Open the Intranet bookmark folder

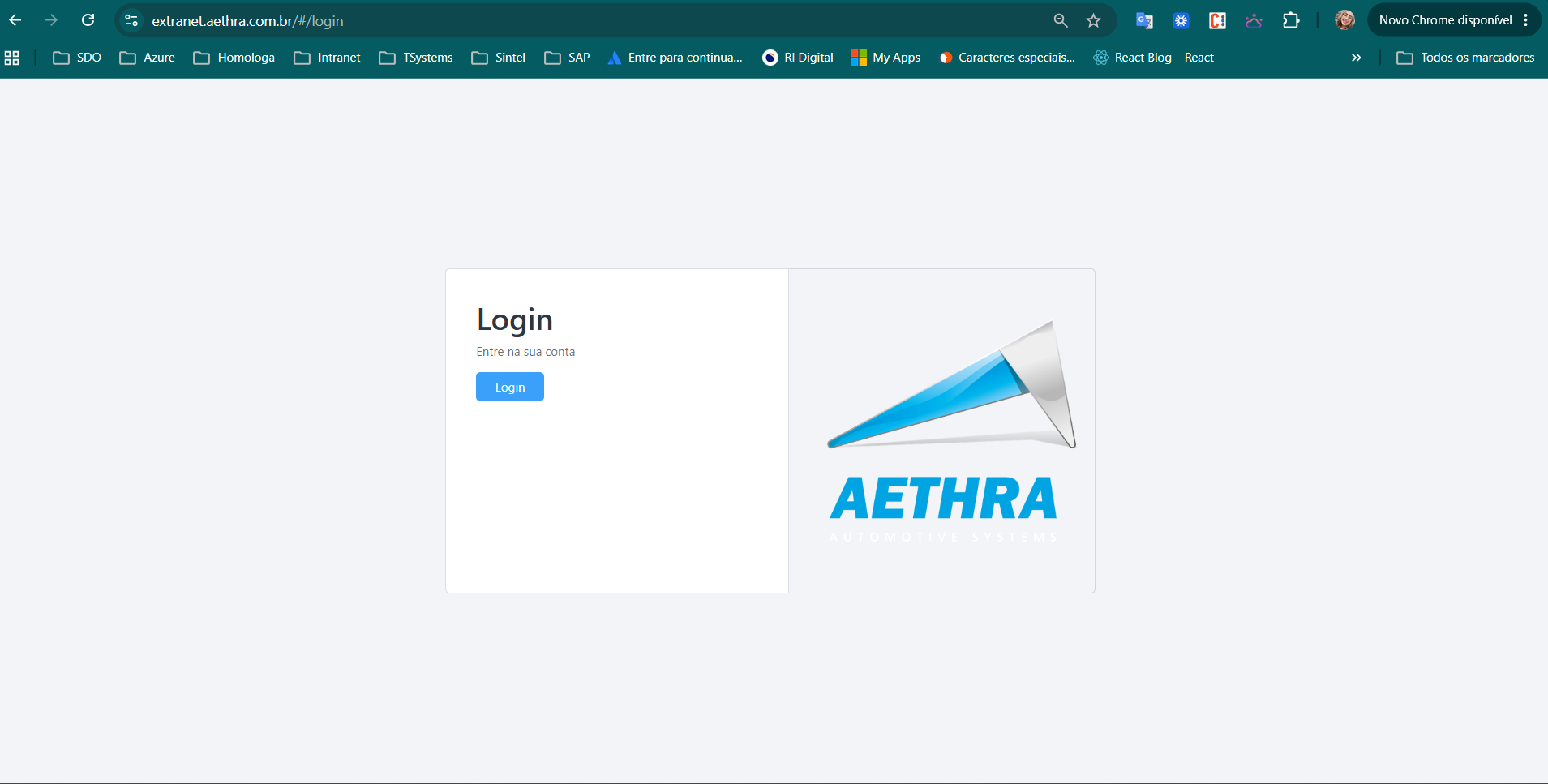click(x=327, y=58)
